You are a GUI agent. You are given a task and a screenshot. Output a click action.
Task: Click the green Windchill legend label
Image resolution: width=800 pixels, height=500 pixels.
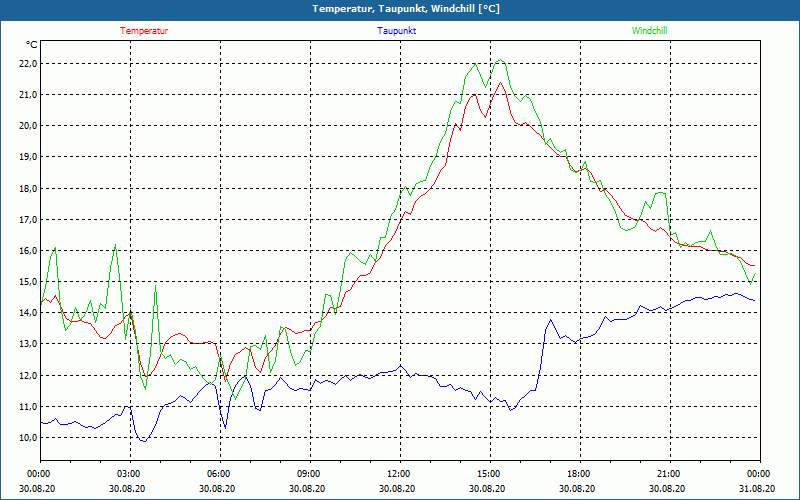coord(649,31)
